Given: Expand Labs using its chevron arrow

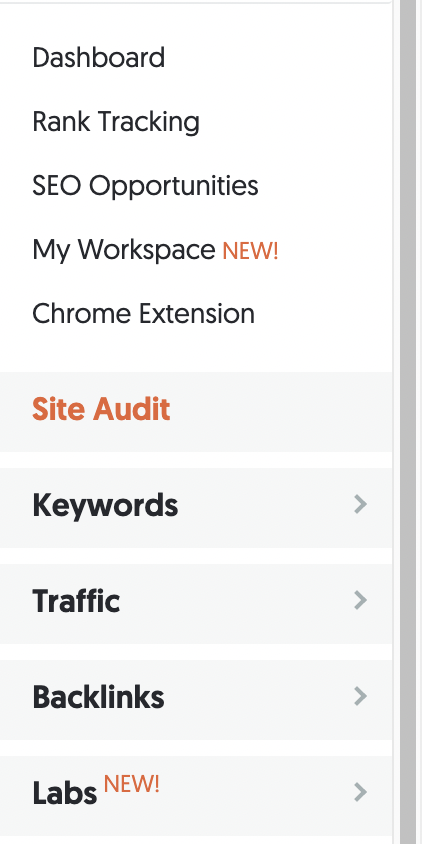Looking at the screenshot, I should click(361, 792).
